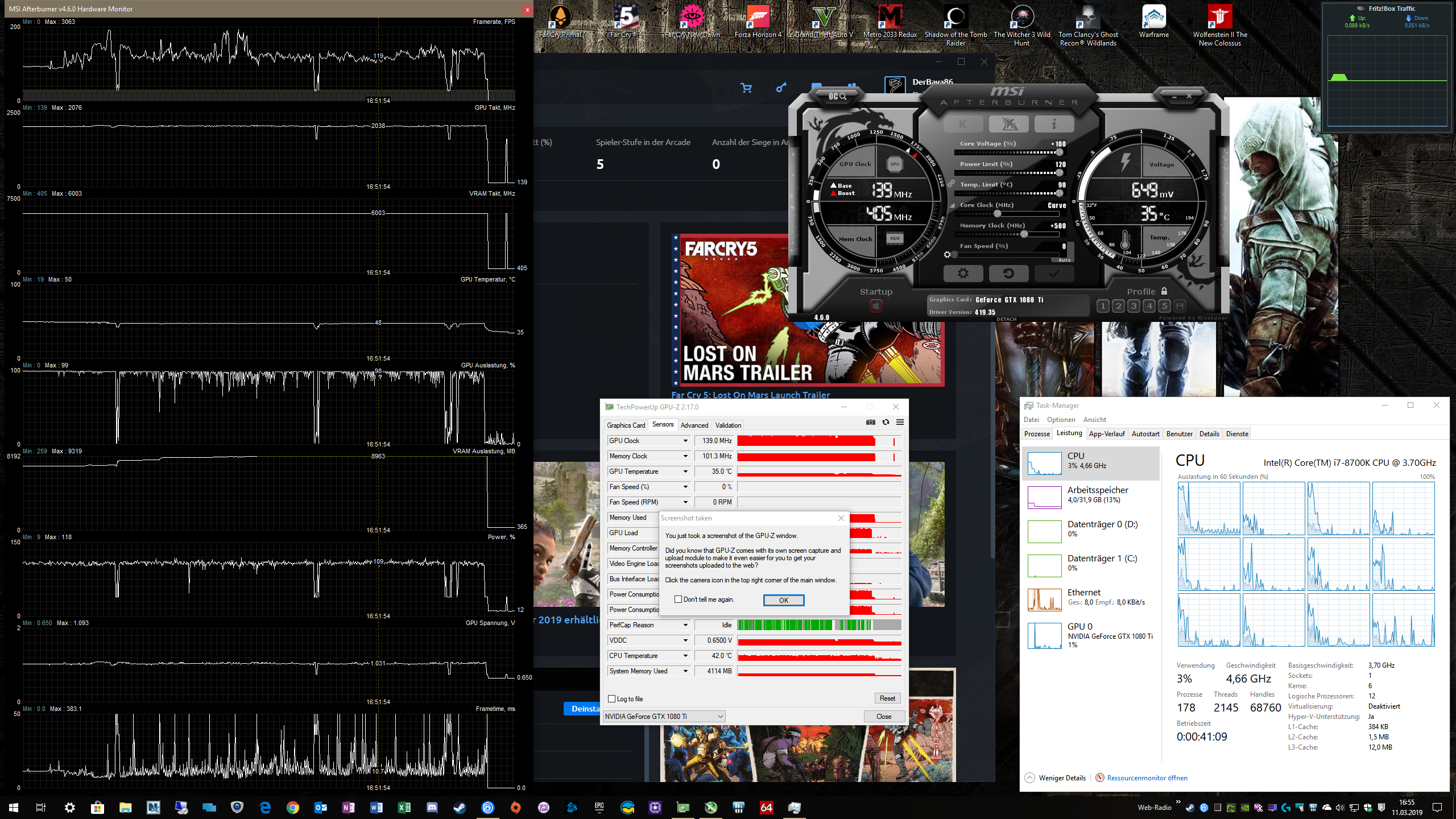Screen dimensions: 1456x819
Task: Open Afterburner settings gear button
Action: (x=963, y=274)
